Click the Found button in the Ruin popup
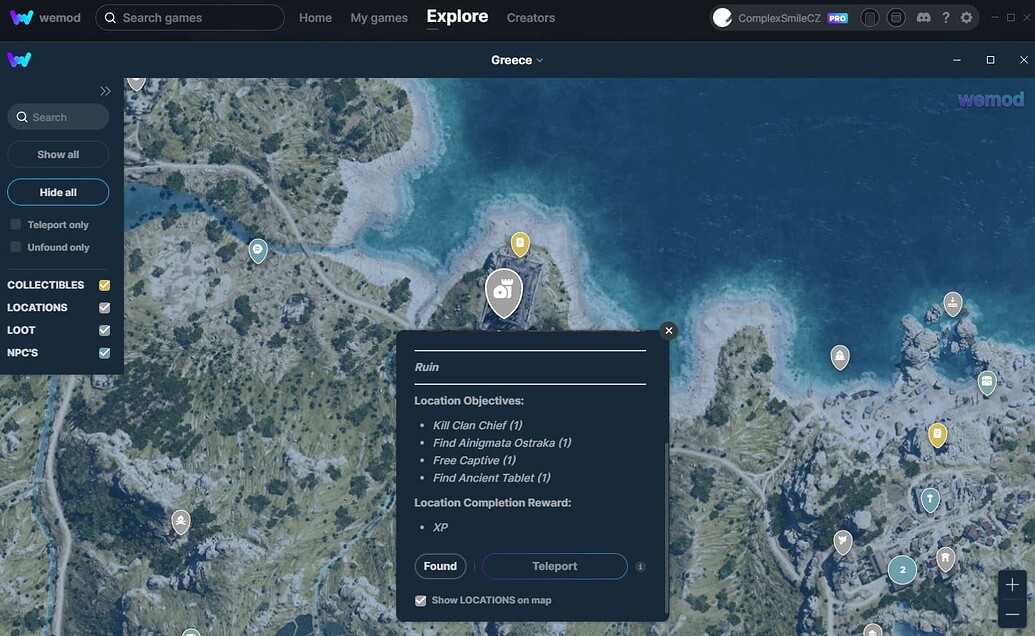Image resolution: width=1035 pixels, height=636 pixels. coord(440,566)
